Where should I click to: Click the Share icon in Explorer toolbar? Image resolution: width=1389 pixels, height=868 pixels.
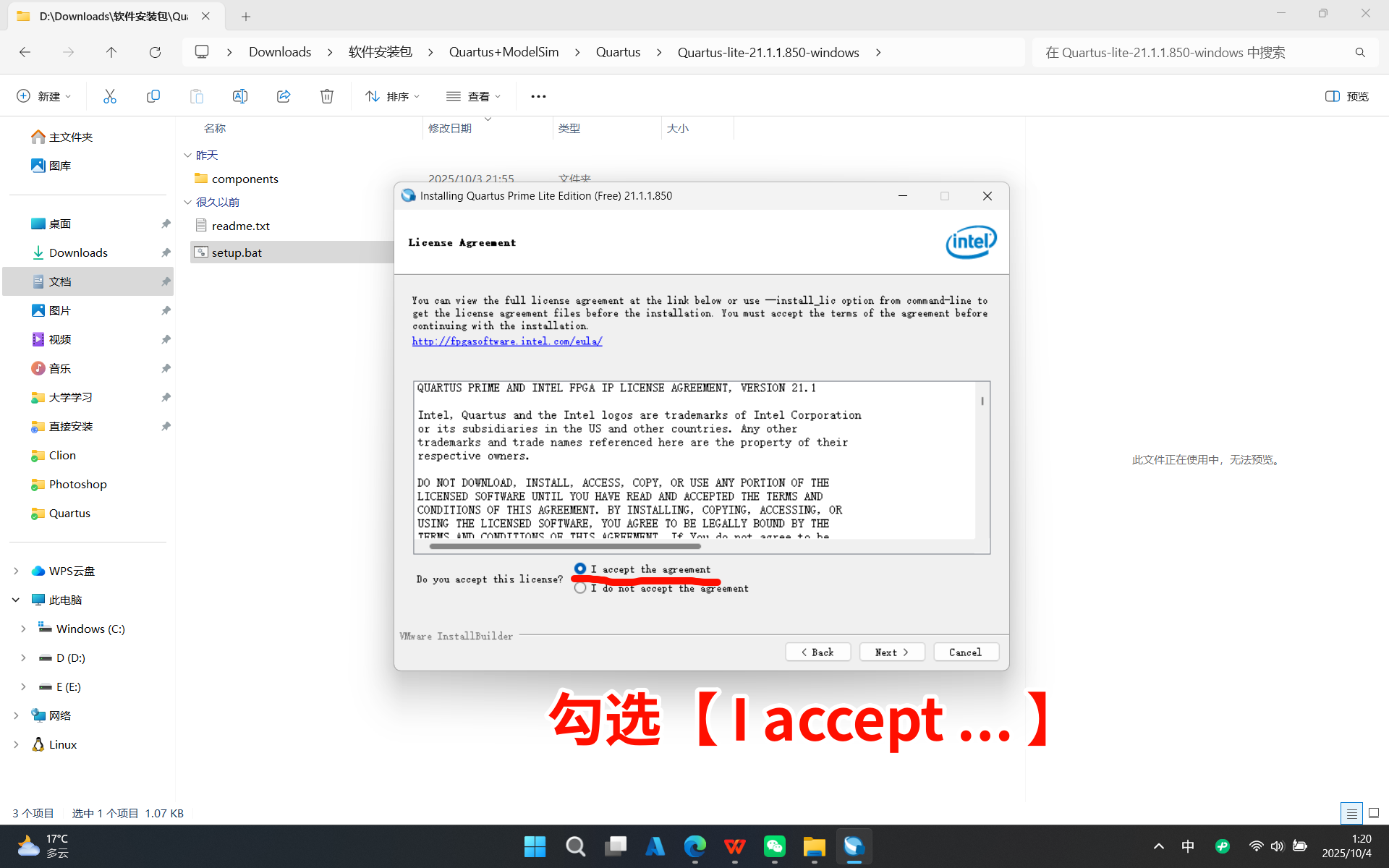tap(284, 96)
